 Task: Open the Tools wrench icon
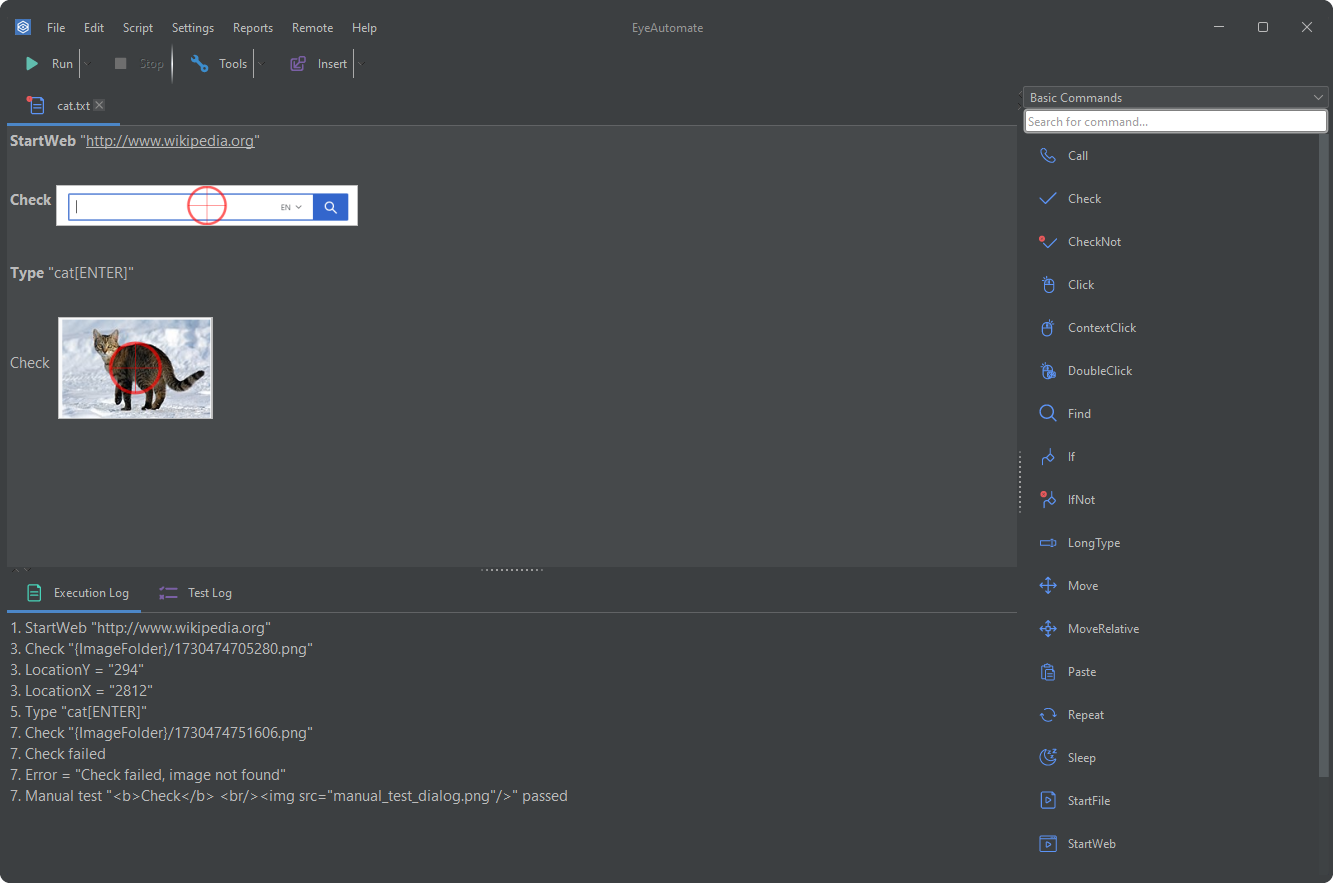point(199,64)
